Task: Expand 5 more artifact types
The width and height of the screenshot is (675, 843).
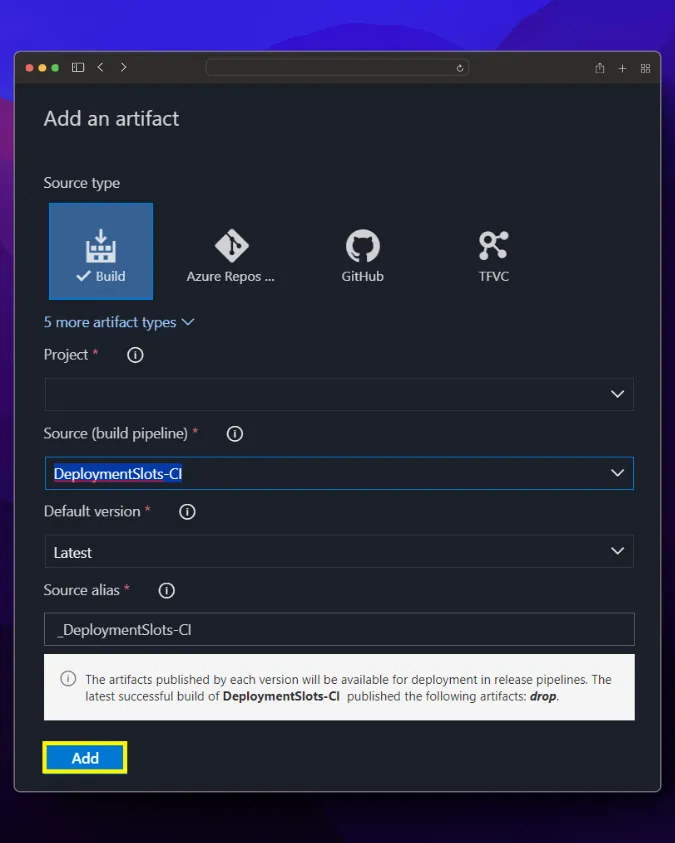Action: click(119, 322)
